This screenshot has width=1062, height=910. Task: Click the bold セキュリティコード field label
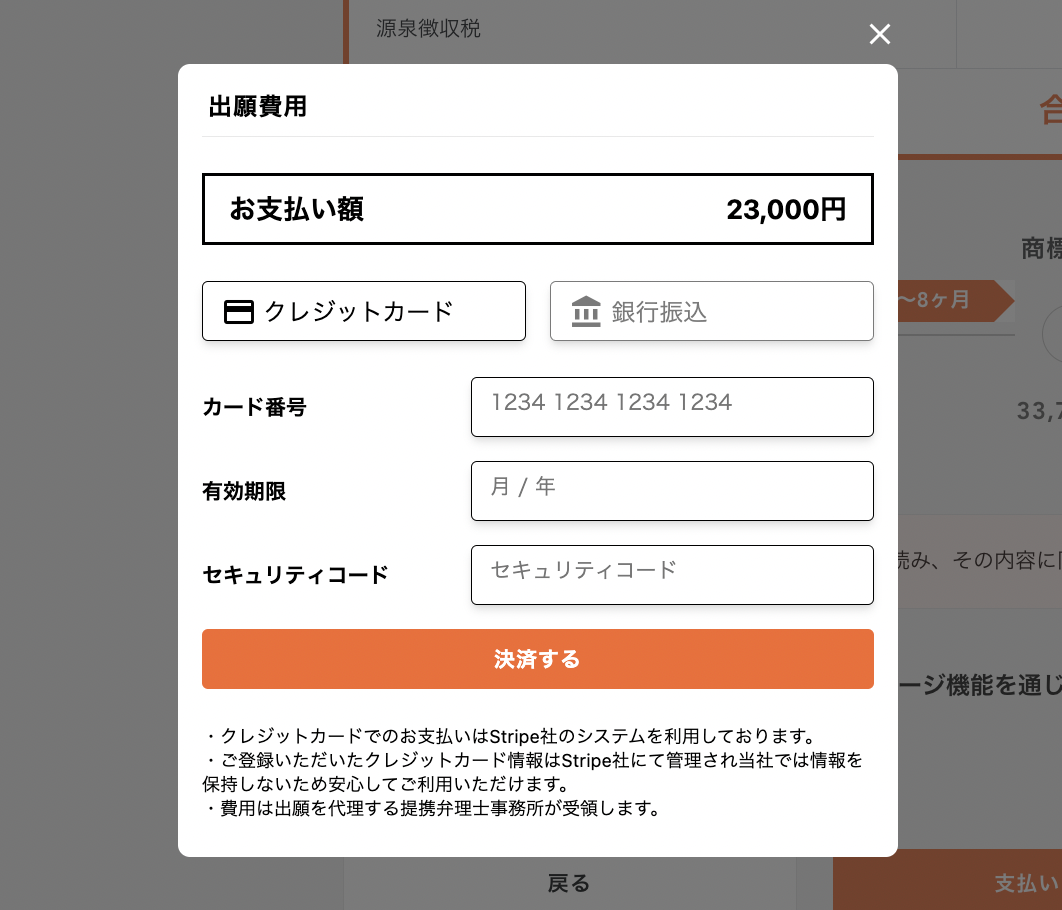click(x=295, y=575)
